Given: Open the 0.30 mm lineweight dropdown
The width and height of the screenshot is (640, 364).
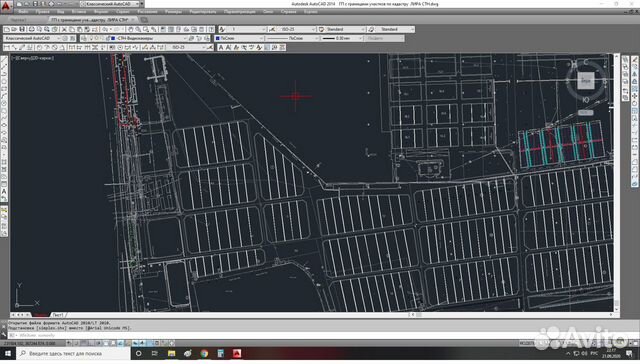Looking at the screenshot, I should click(342, 38).
